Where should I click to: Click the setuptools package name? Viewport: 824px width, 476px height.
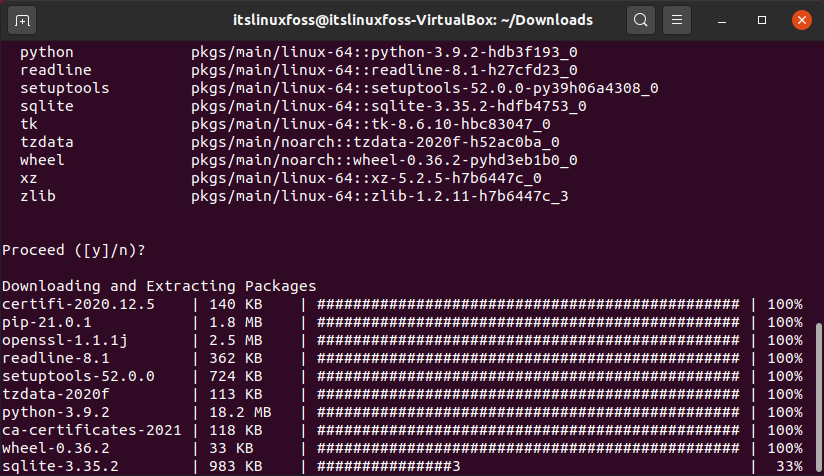tap(65, 88)
